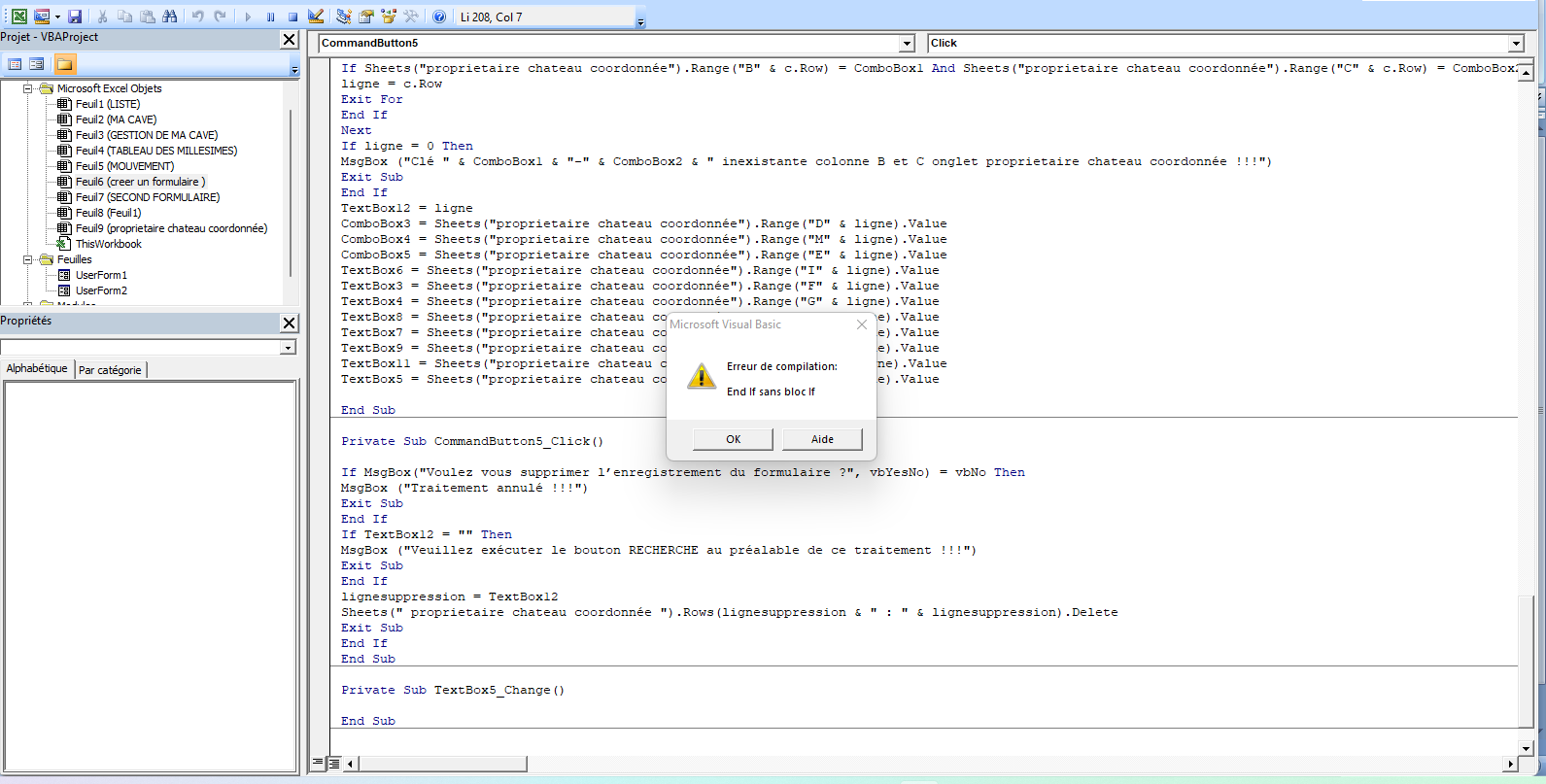Toggle Folders view in Project panel

(x=64, y=64)
